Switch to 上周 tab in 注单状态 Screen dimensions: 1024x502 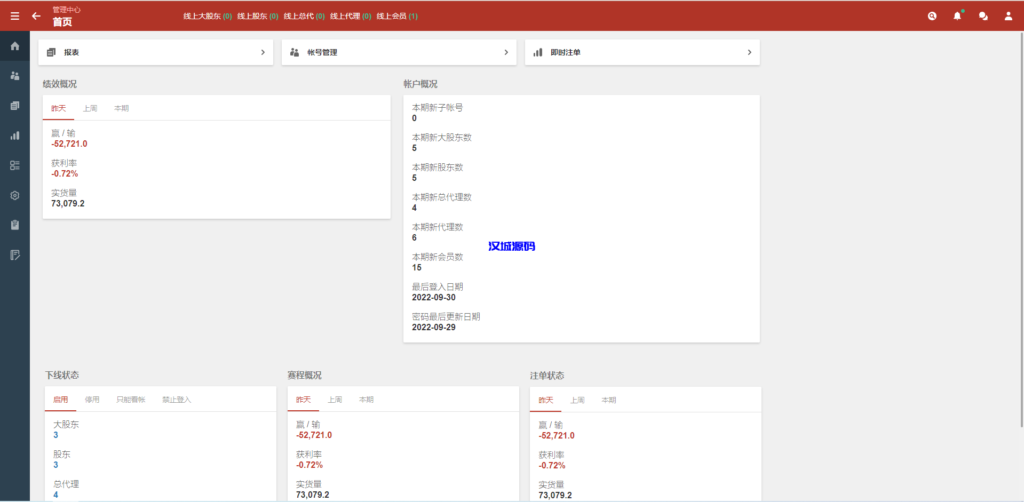577,400
